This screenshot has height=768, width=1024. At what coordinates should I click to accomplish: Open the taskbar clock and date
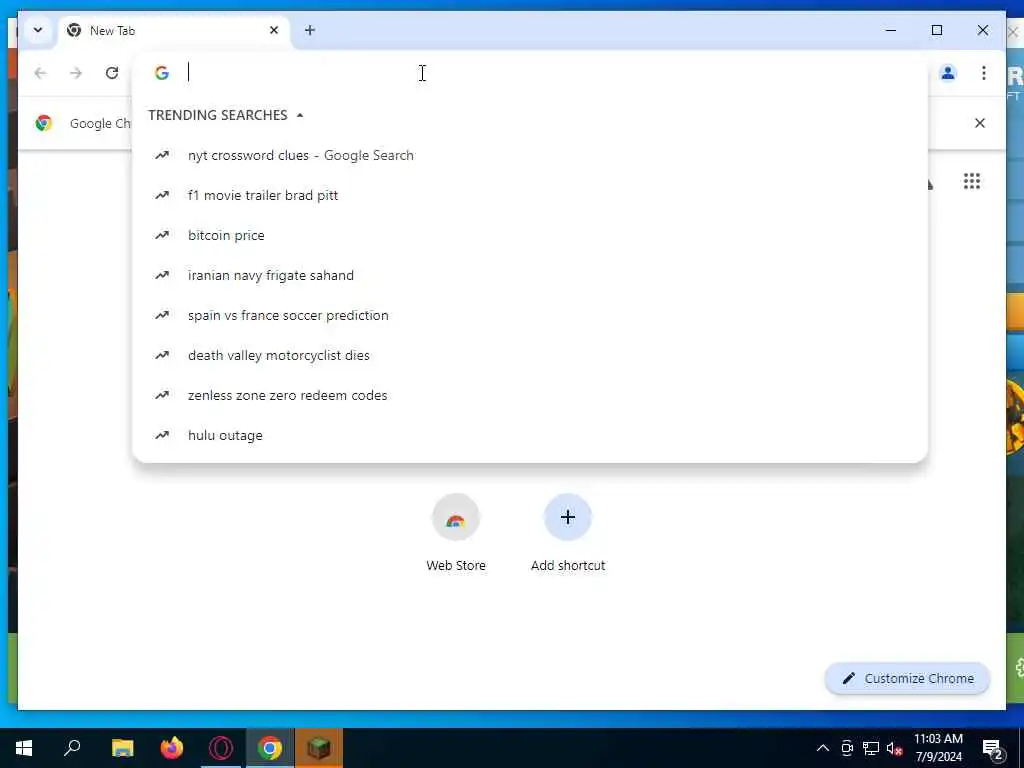pos(938,748)
